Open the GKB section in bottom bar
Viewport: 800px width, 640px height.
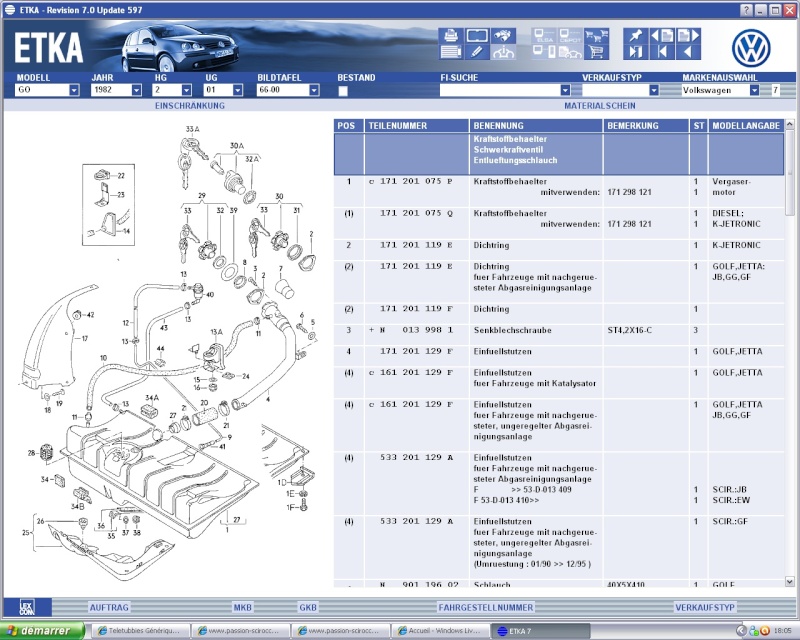308,607
